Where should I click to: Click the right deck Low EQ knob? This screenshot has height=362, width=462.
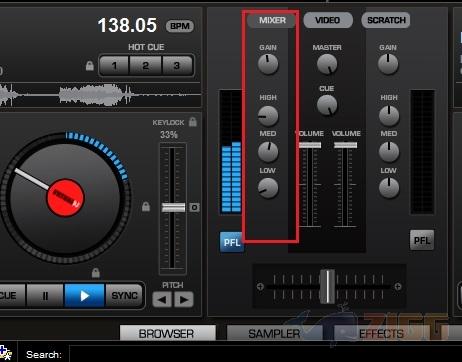tap(389, 188)
